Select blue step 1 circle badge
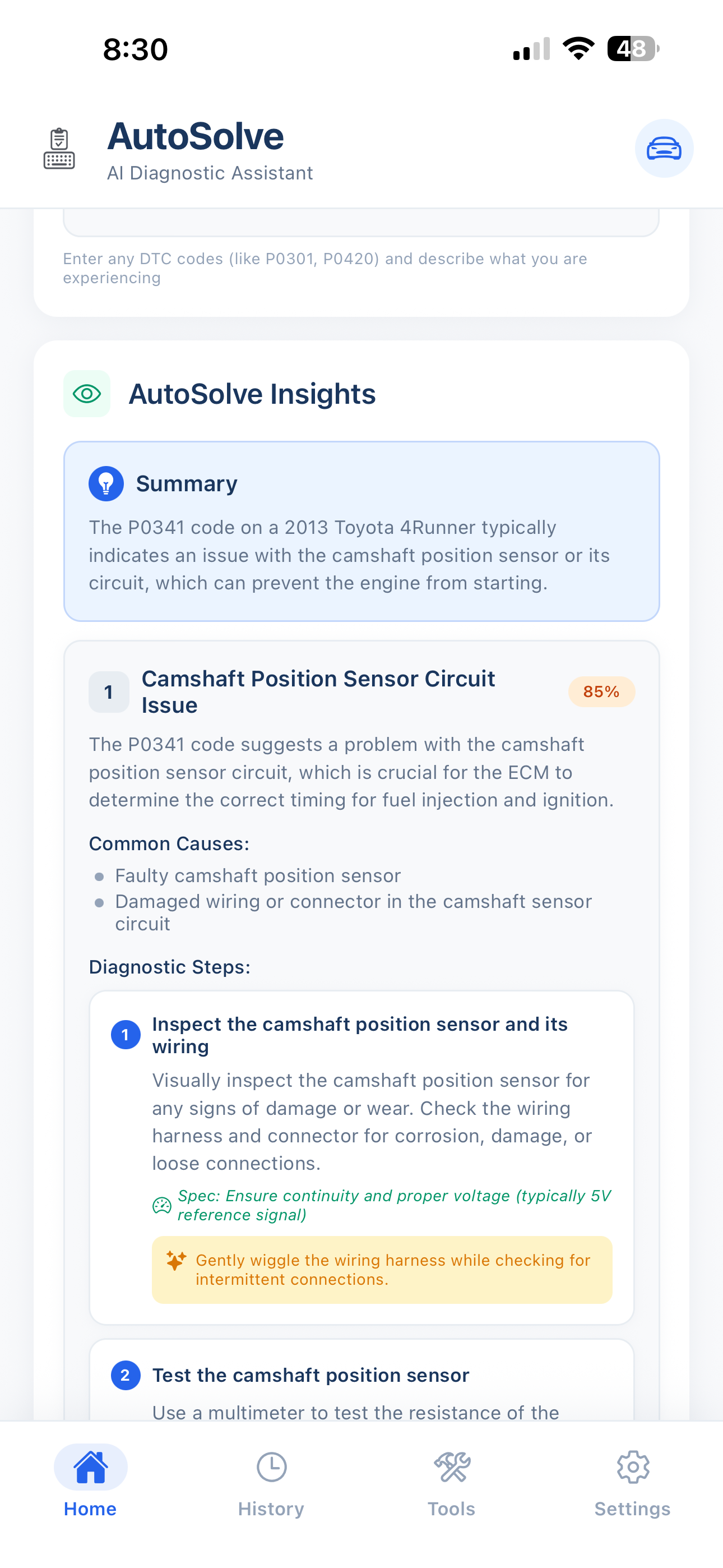 tap(126, 1035)
